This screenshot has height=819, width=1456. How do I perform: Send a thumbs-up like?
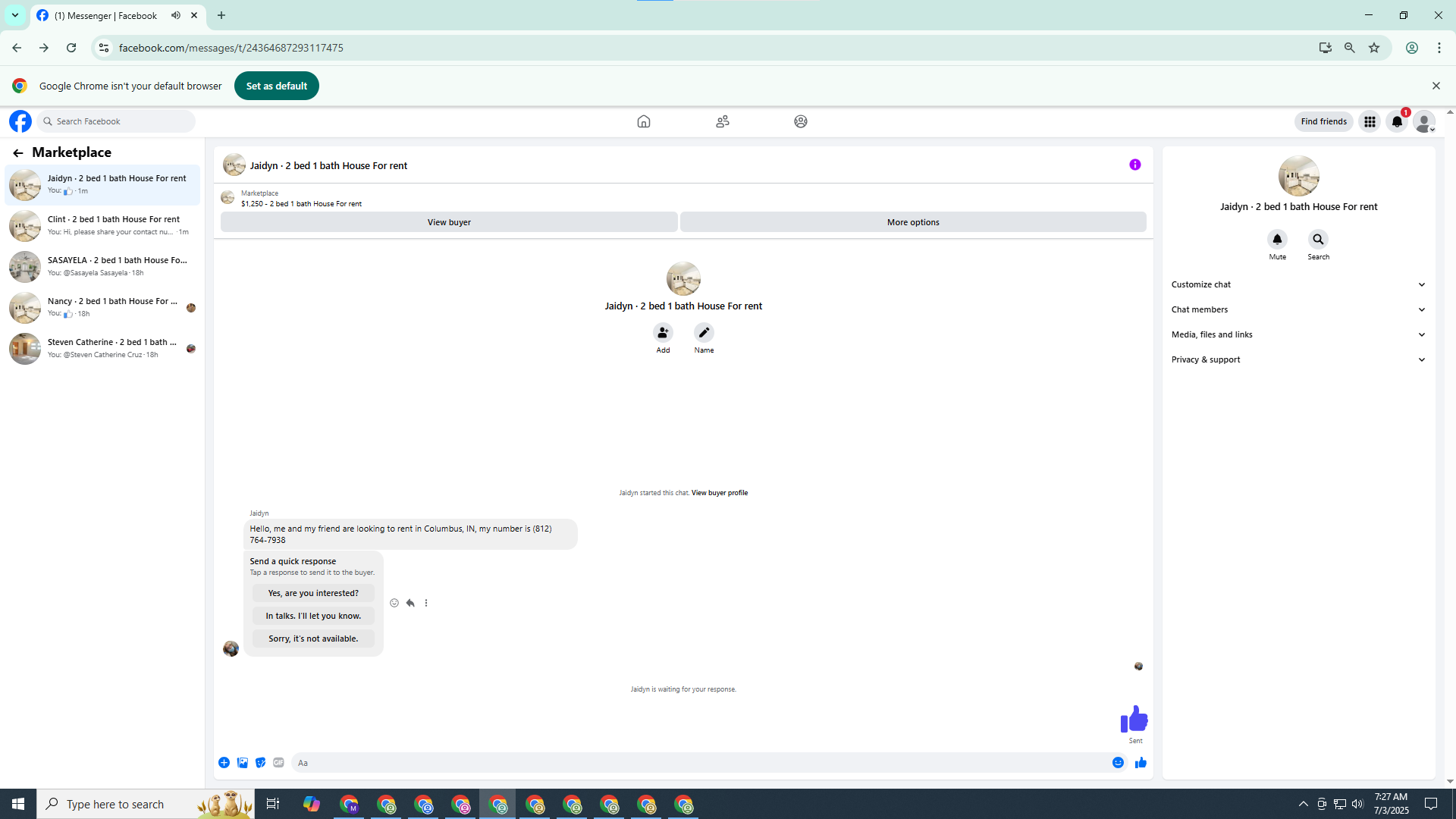[x=1141, y=763]
